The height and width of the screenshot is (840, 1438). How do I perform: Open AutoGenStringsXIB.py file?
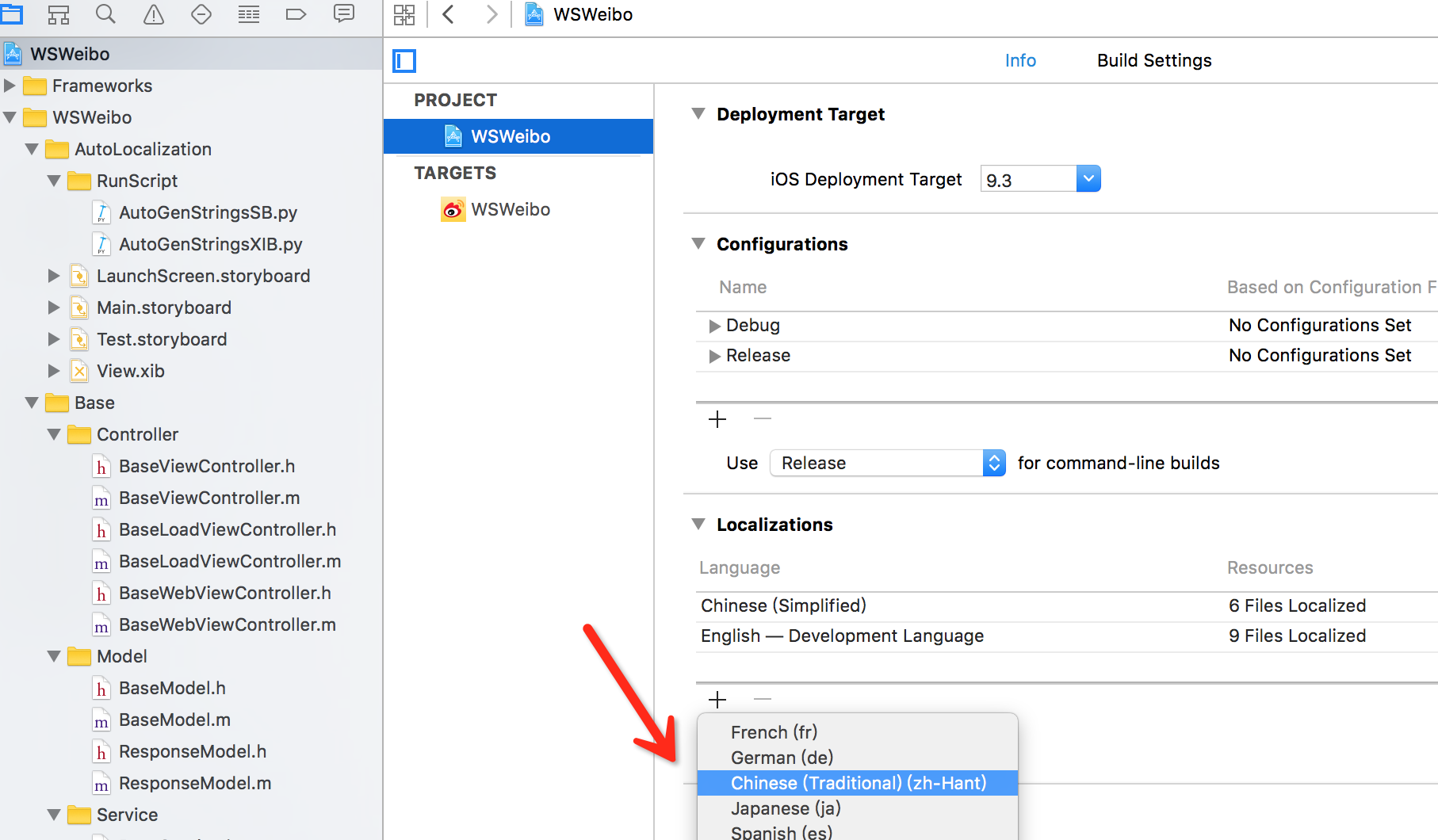click(211, 244)
